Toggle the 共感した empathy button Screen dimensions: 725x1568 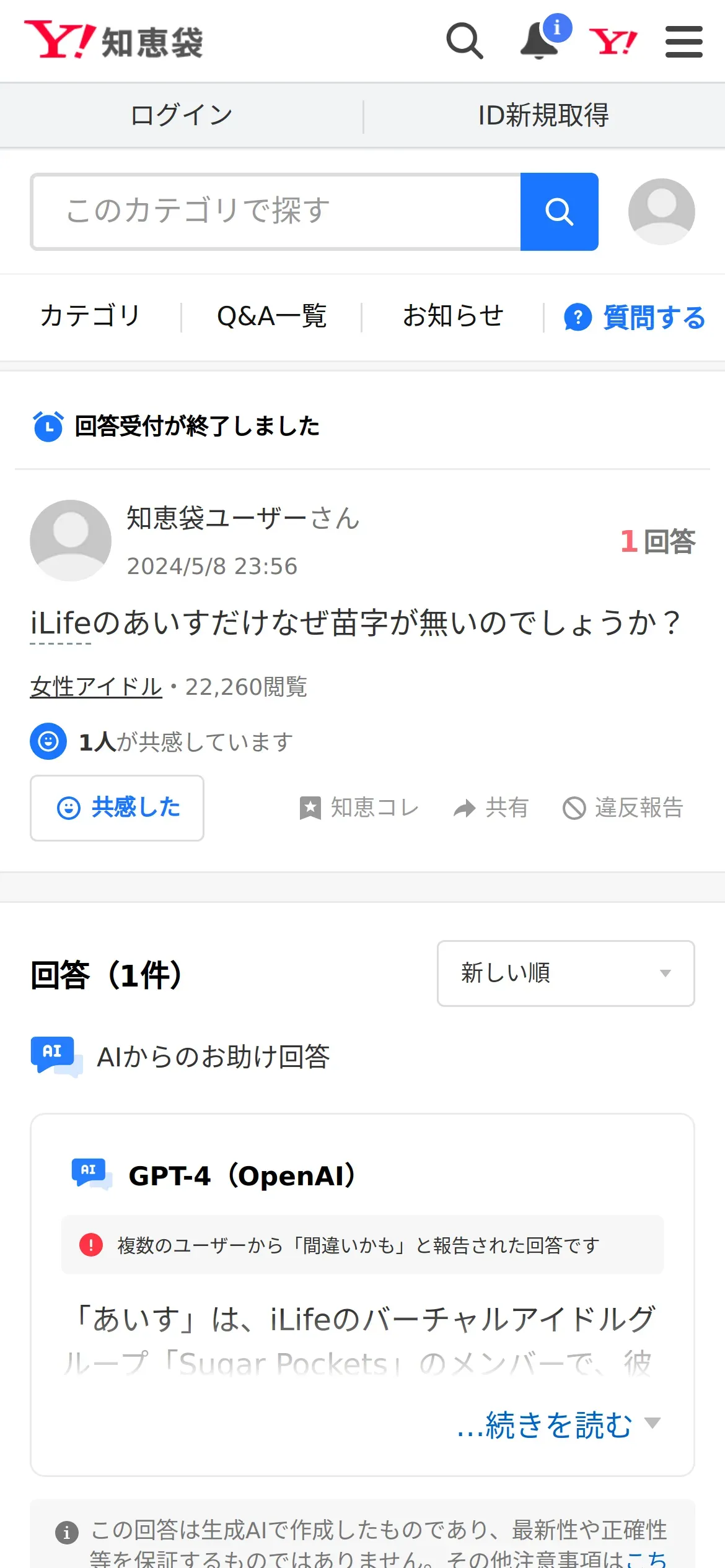pyautogui.click(x=117, y=808)
